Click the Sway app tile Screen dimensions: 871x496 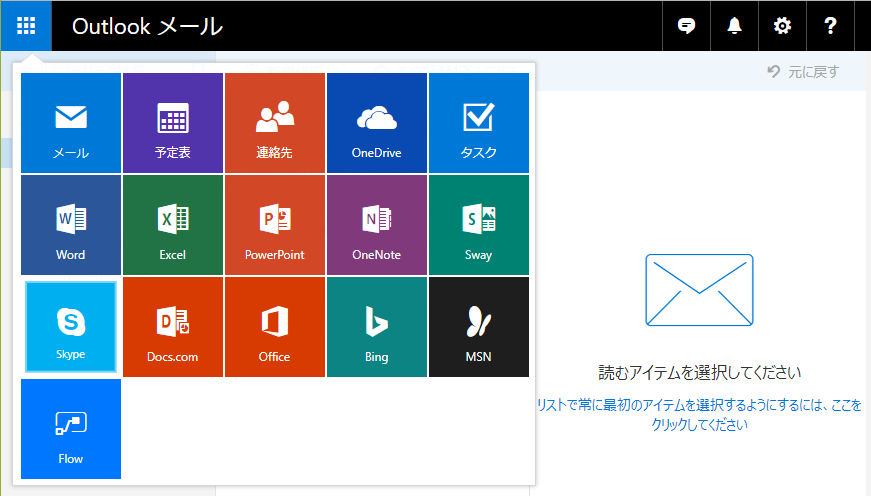[479, 225]
